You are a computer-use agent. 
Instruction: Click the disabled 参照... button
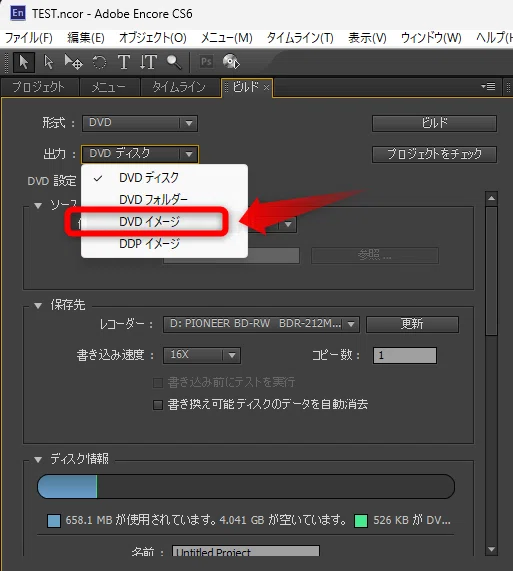[x=375, y=255]
